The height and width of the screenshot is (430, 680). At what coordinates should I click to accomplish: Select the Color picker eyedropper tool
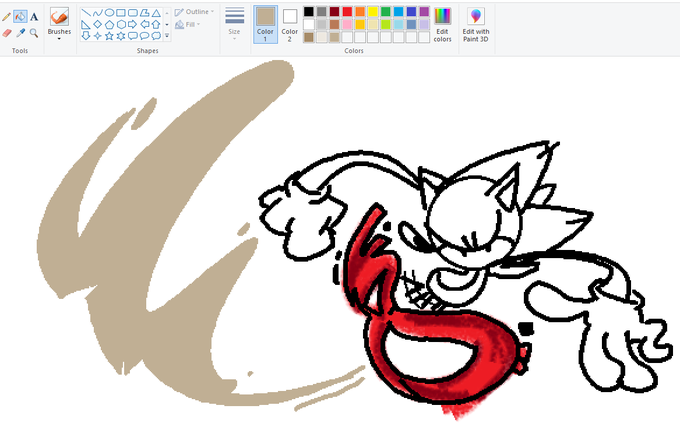[x=20, y=33]
